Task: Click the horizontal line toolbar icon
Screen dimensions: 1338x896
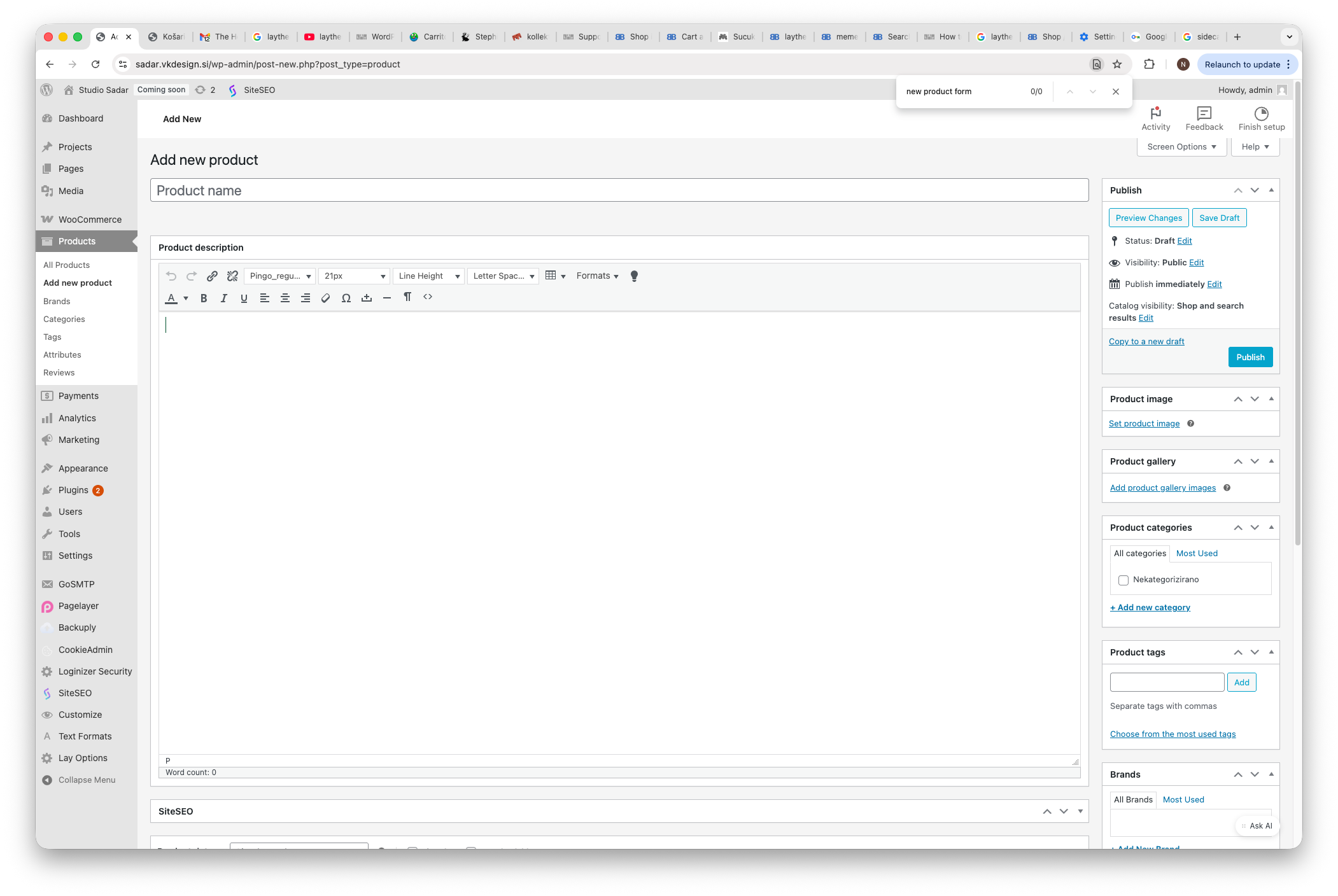Action: (x=387, y=298)
